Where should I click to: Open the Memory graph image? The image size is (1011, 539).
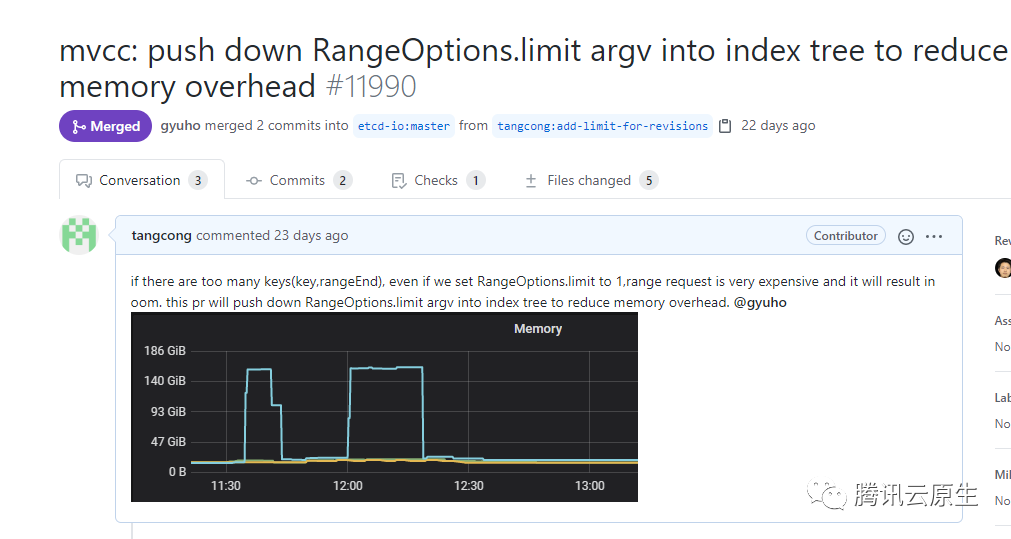point(384,406)
